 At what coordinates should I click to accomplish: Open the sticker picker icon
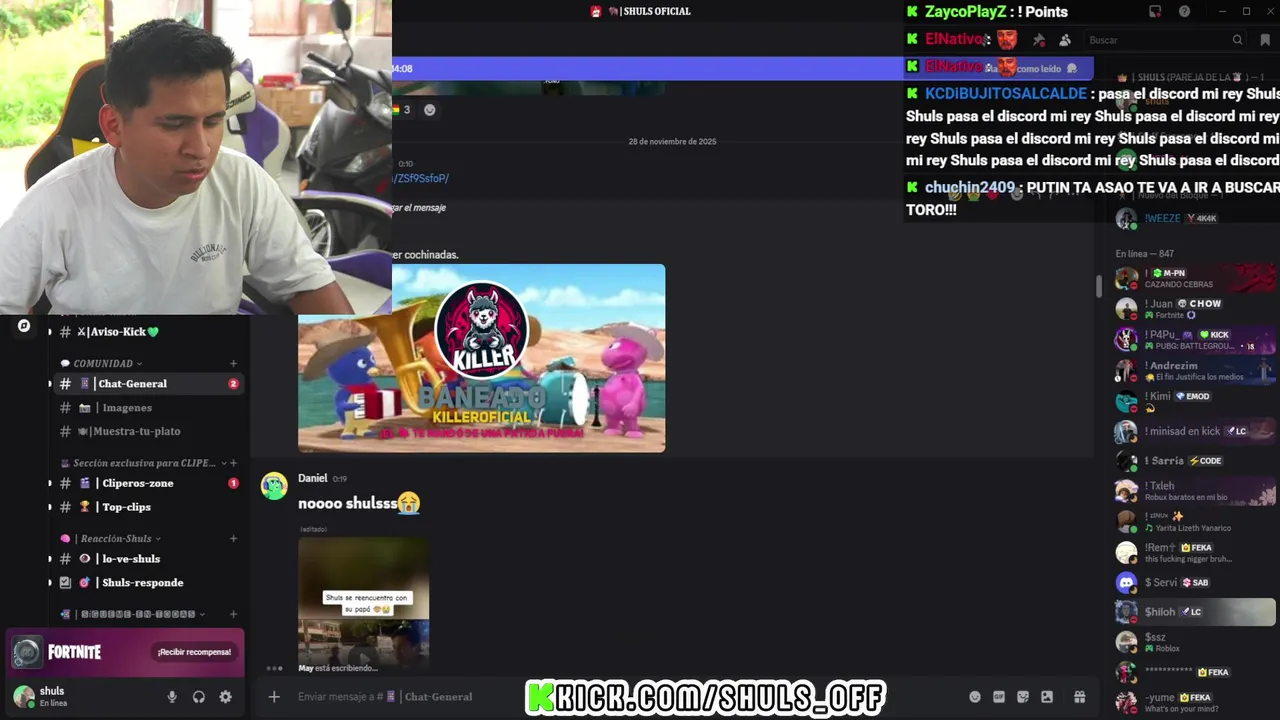pyautogui.click(x=1023, y=697)
